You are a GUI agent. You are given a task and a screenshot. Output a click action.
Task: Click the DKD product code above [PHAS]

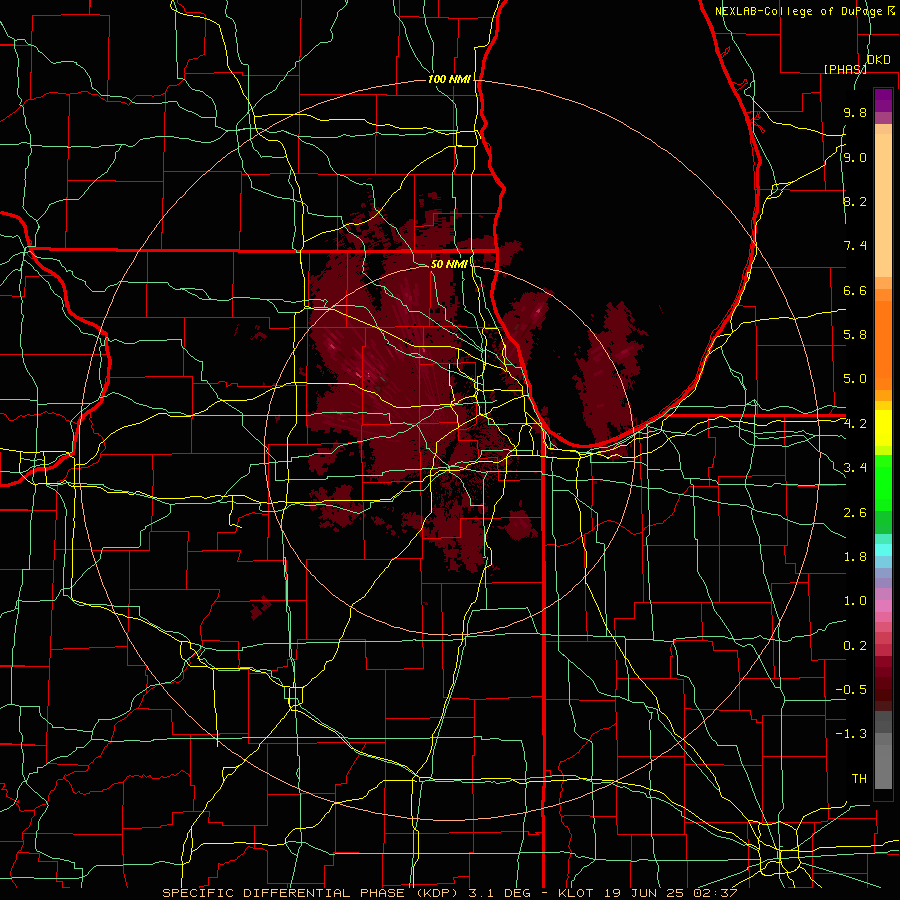pyautogui.click(x=878, y=60)
